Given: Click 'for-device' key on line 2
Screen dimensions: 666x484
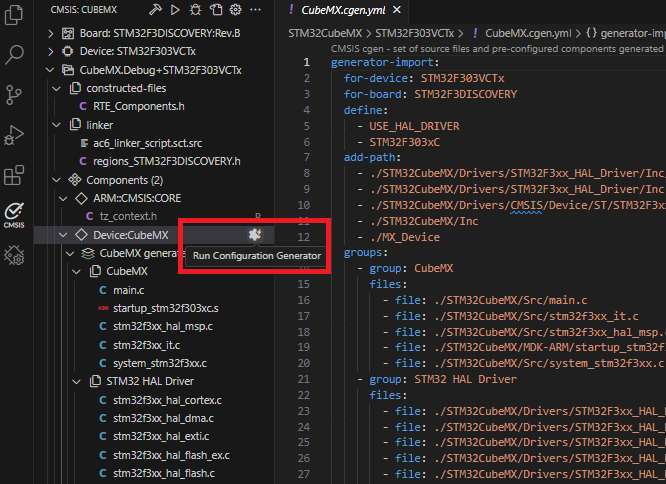Looking at the screenshot, I should pos(375,79).
